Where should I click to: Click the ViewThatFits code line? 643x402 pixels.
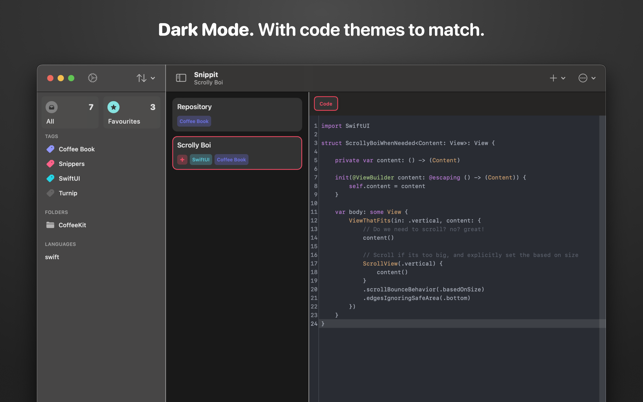(415, 221)
